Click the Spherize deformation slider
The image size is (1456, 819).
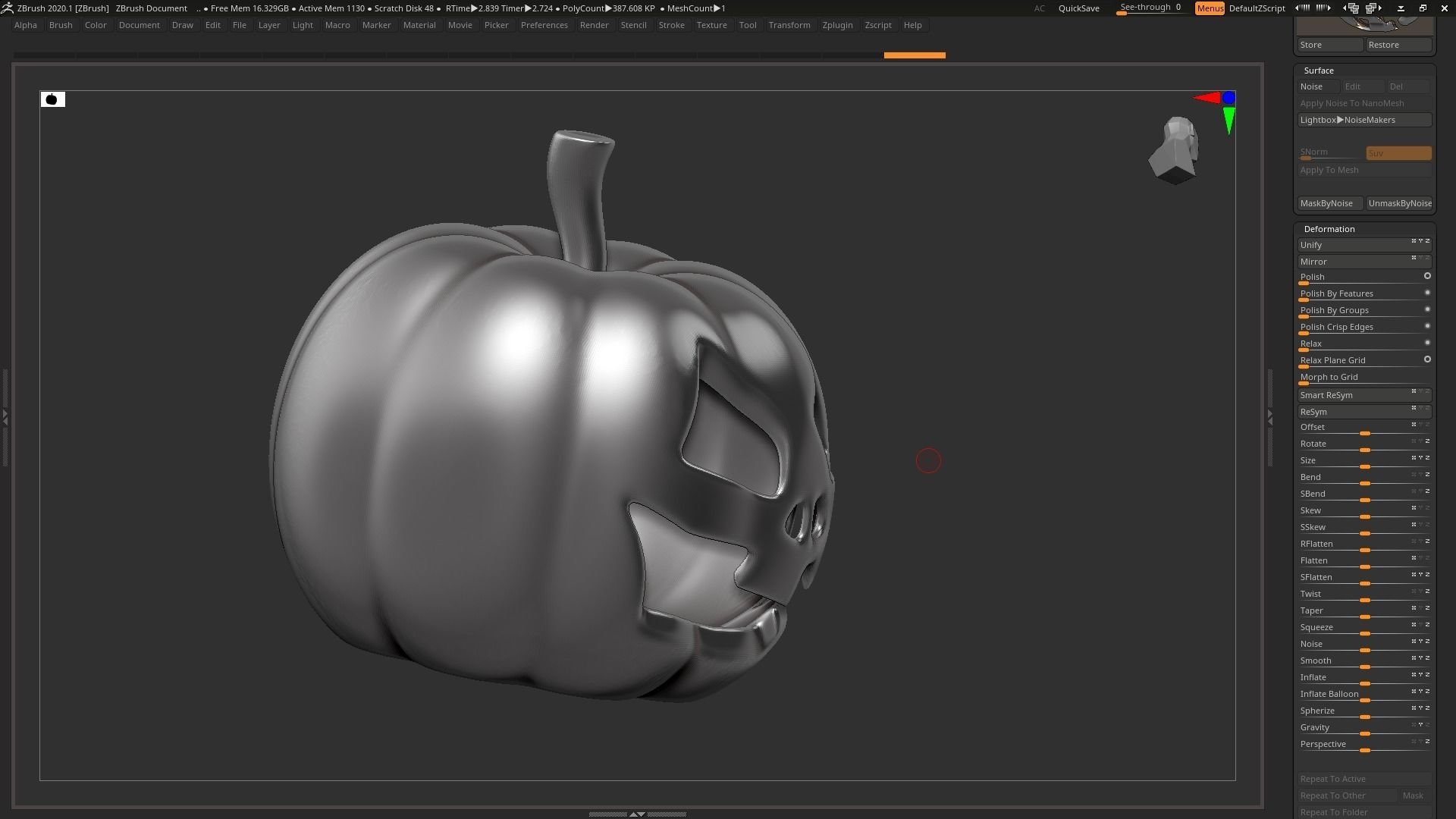1364,711
